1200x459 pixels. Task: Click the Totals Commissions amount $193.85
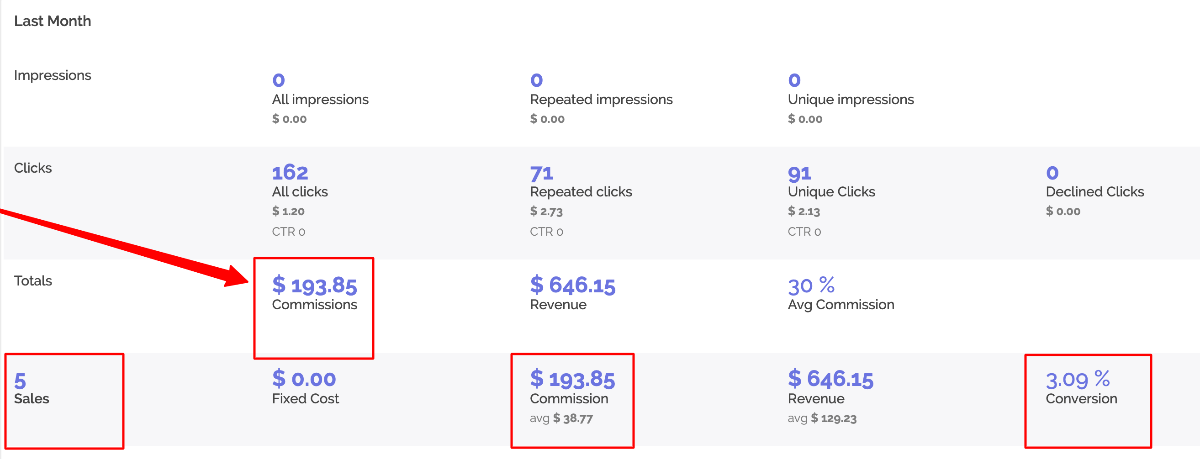tap(314, 286)
